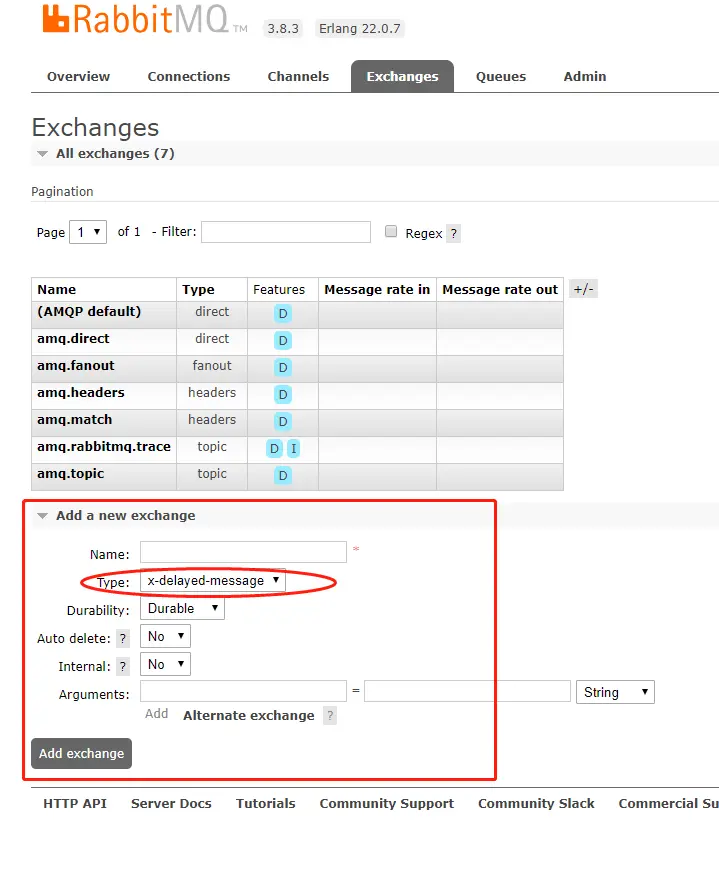The height and width of the screenshot is (890, 719).
Task: Open the Page number dropdown
Action: (88, 232)
